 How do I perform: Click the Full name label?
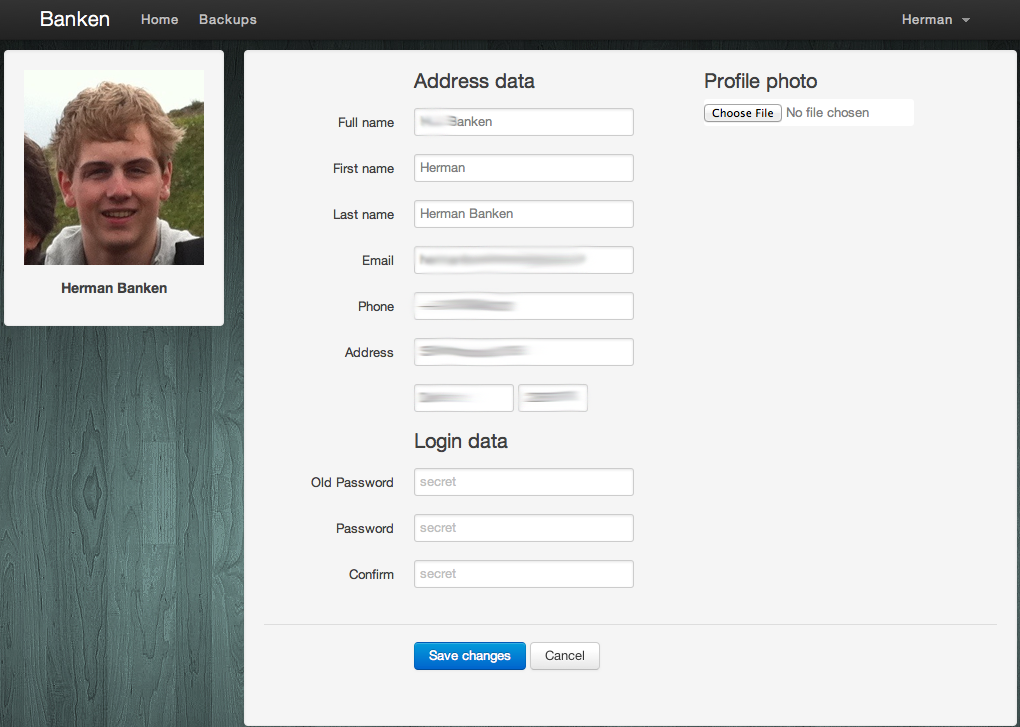pos(366,122)
